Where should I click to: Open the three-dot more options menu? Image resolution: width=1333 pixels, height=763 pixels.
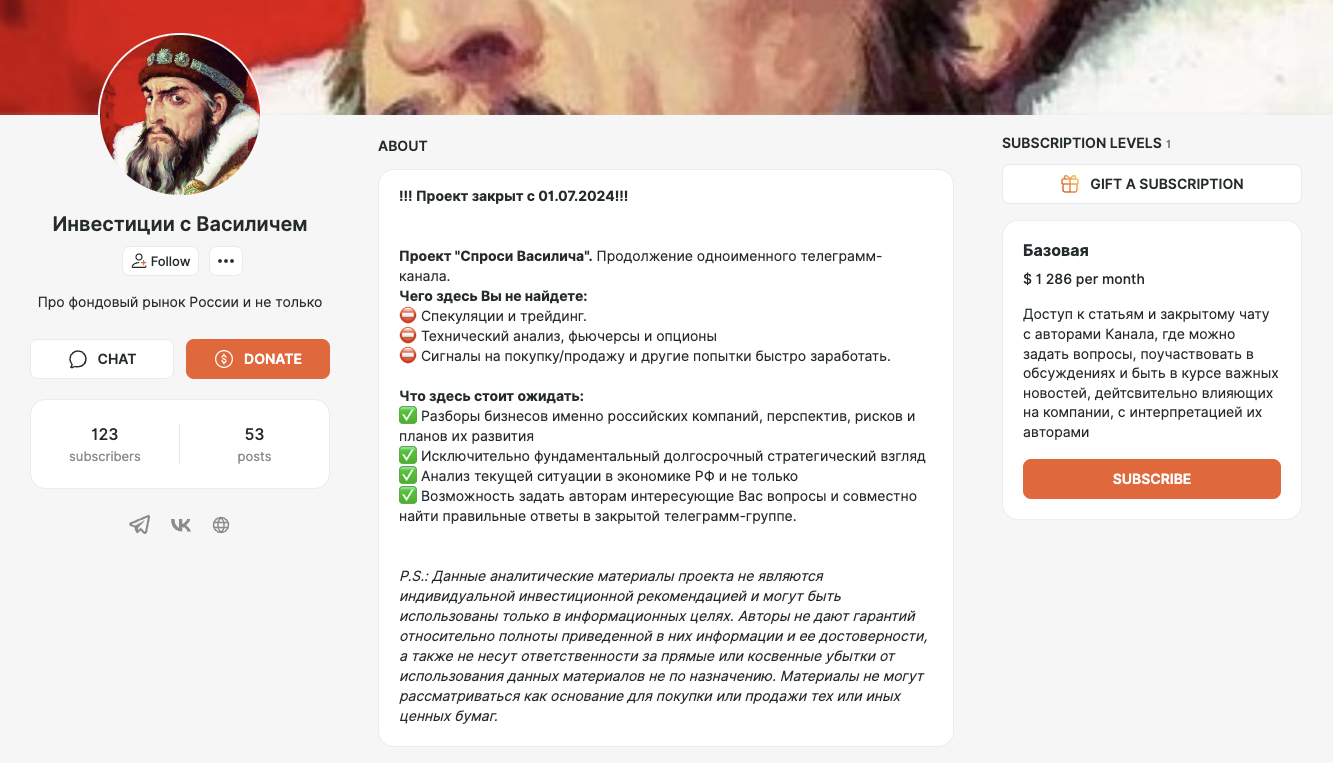coord(226,261)
